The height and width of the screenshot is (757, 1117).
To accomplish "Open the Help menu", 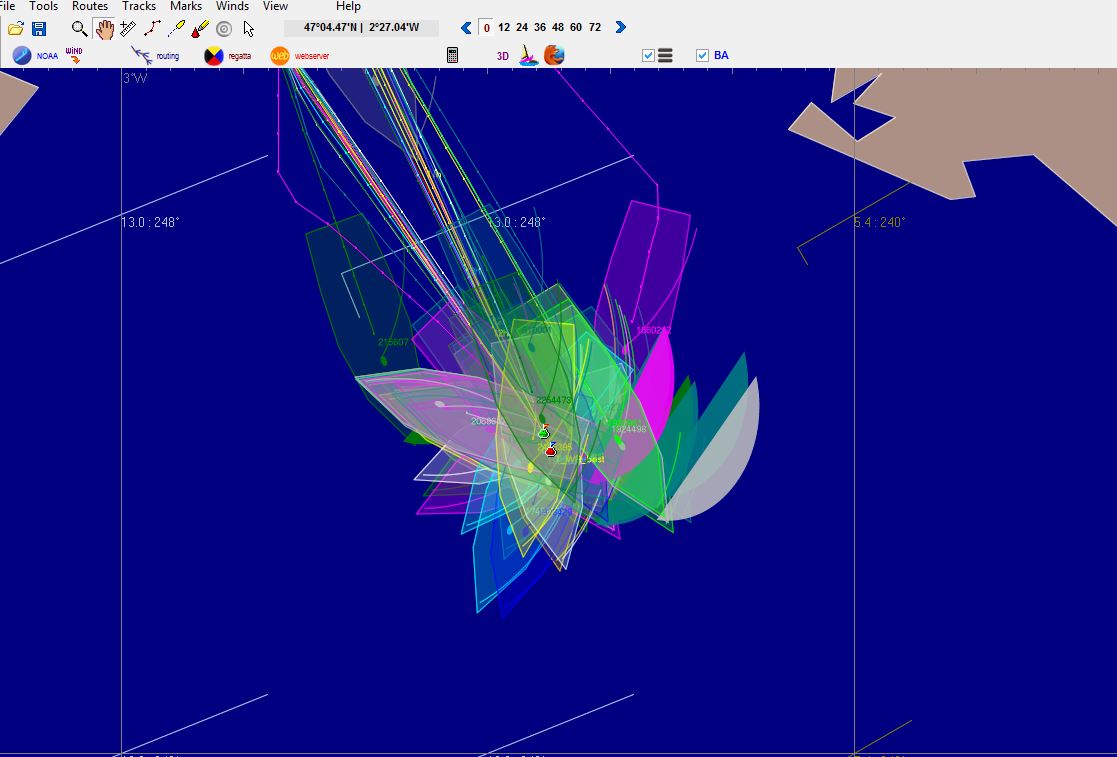I will point(348,6).
